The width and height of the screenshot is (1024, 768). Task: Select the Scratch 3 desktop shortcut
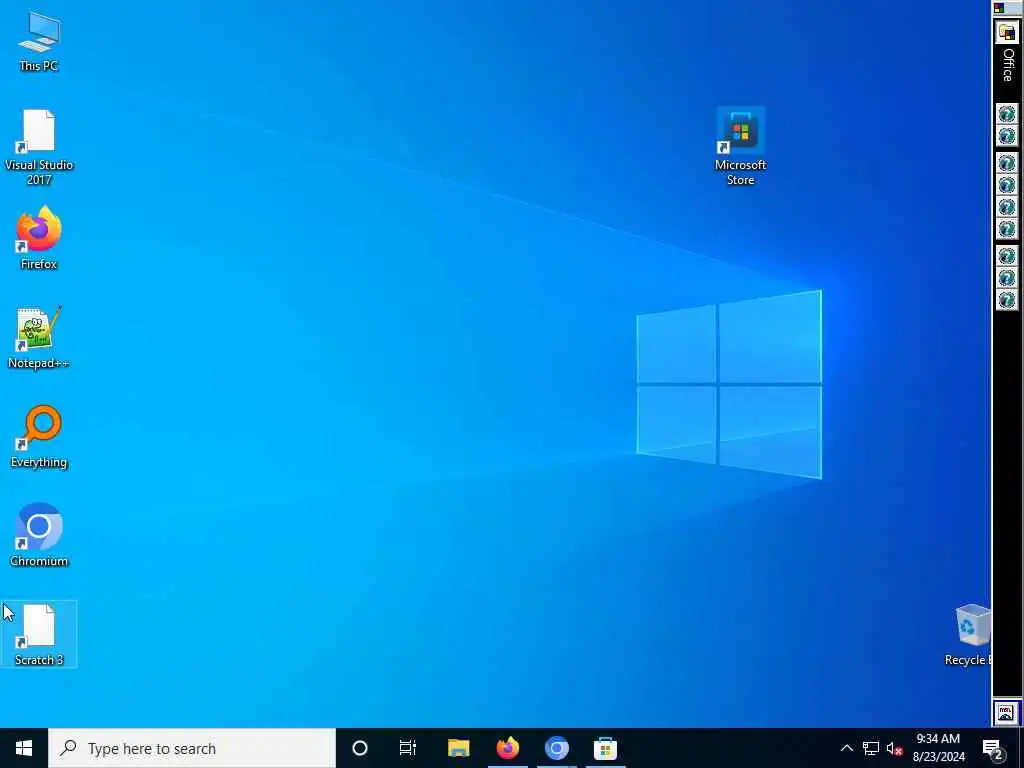coord(39,634)
